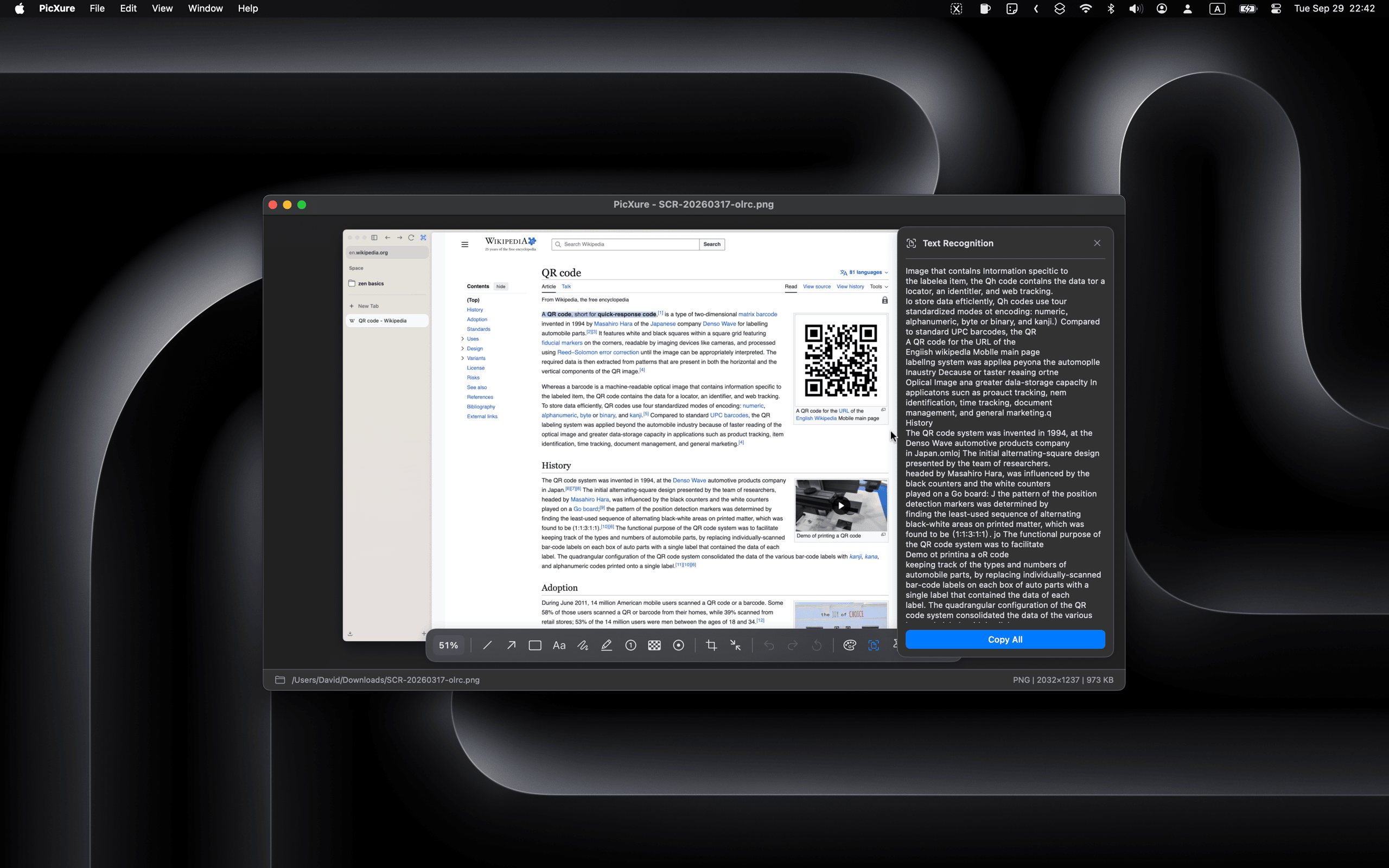
Task: Open Control Center in menu bar
Action: (x=1276, y=9)
